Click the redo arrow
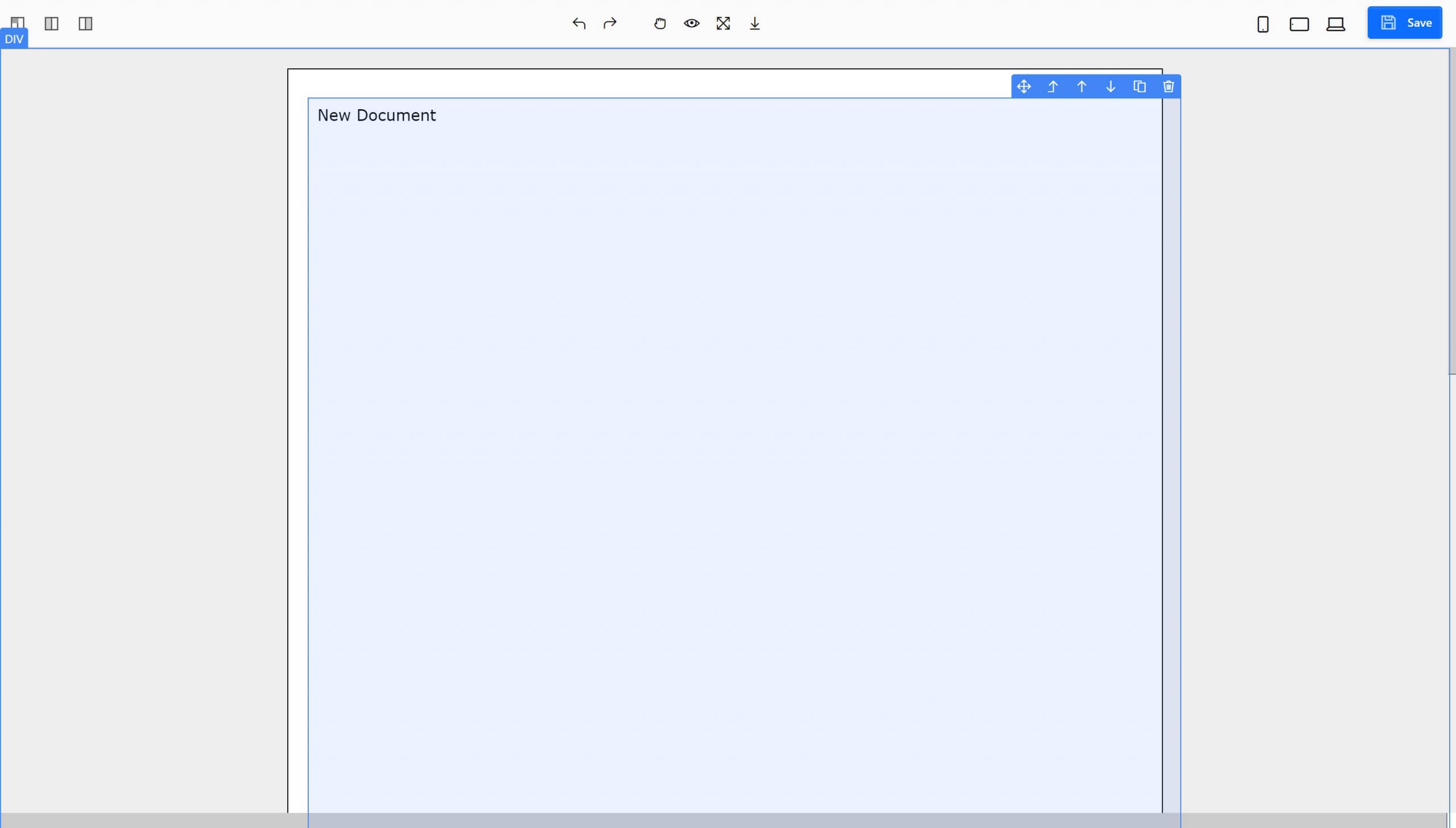This screenshot has height=828, width=1456. tap(610, 23)
